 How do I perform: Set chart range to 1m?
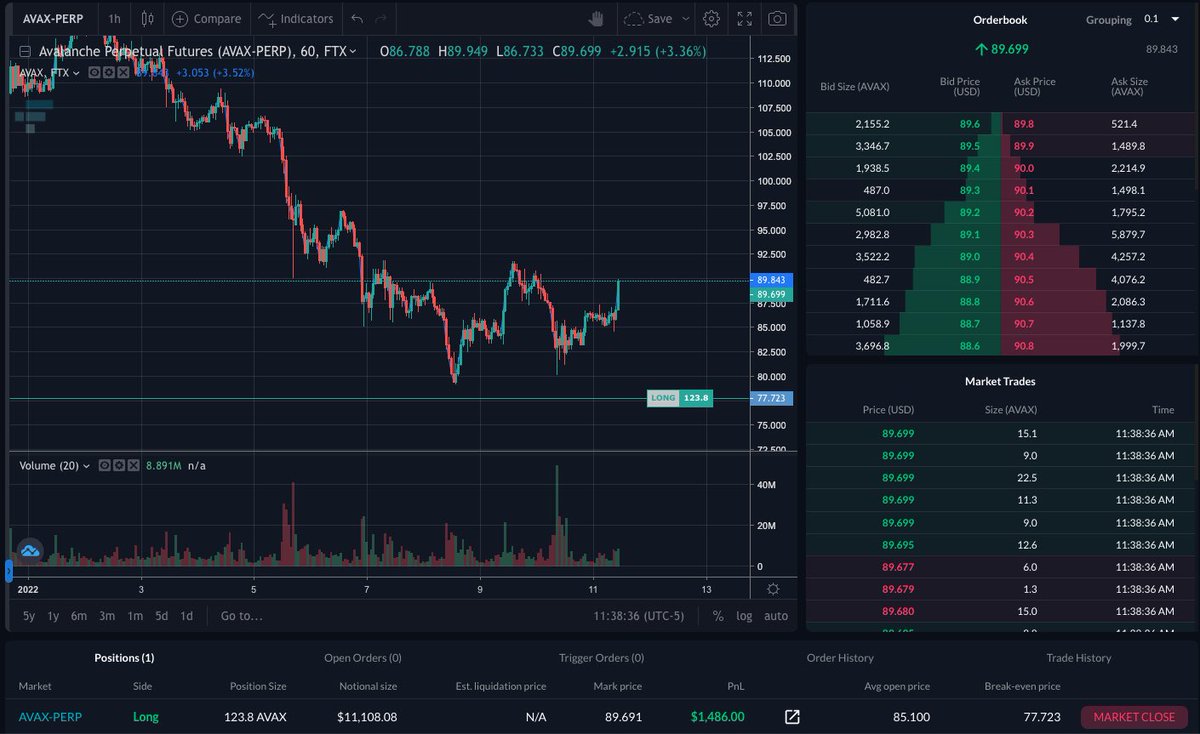135,616
